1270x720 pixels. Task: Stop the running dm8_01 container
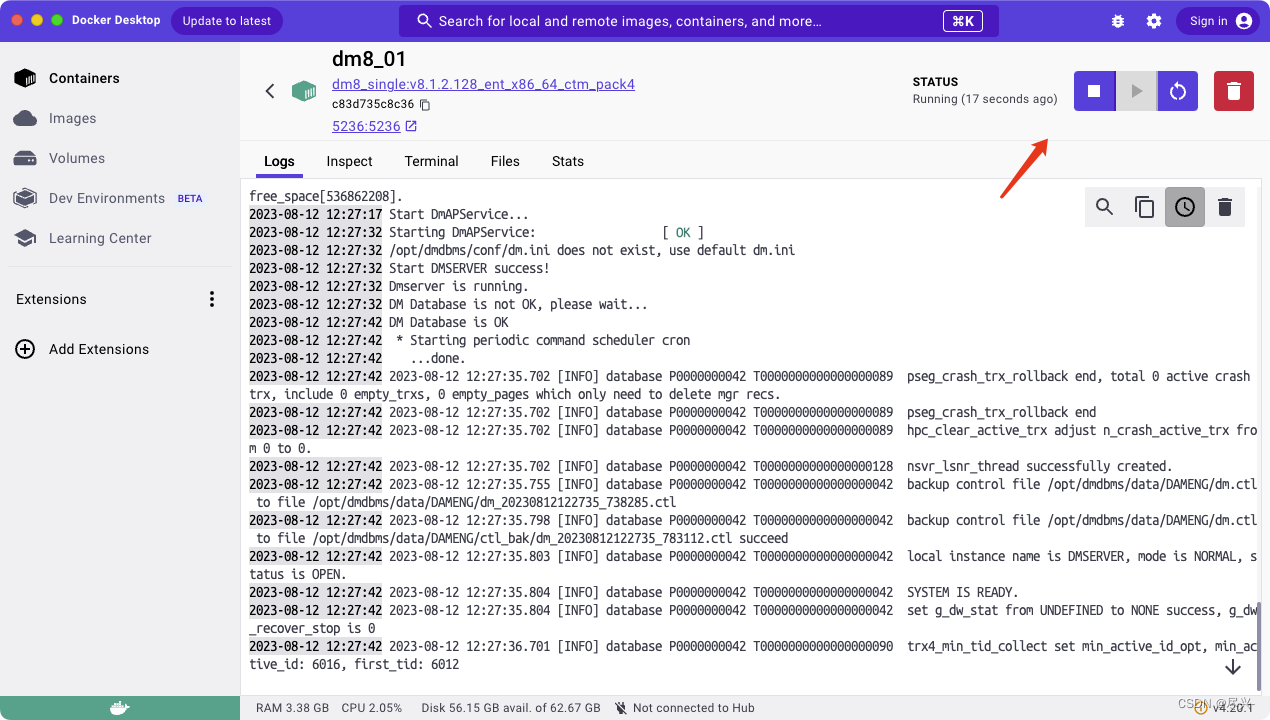[1093, 91]
